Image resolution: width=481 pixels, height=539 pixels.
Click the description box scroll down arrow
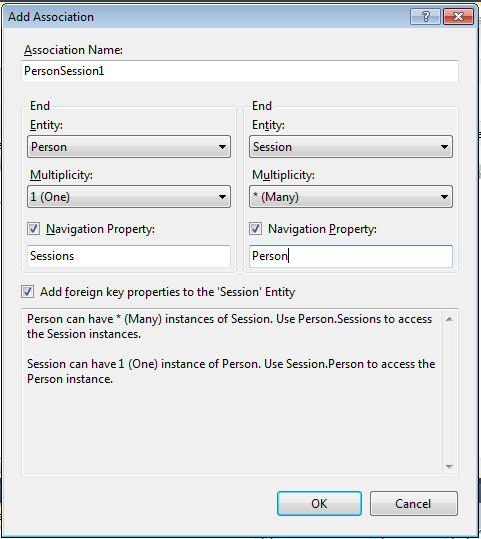tap(449, 466)
